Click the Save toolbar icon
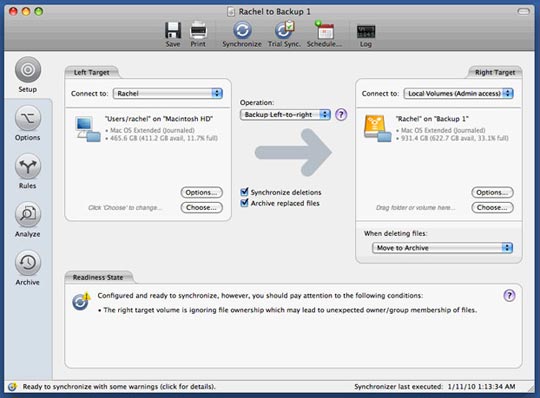Screen dimensions: 540x398 [173, 34]
